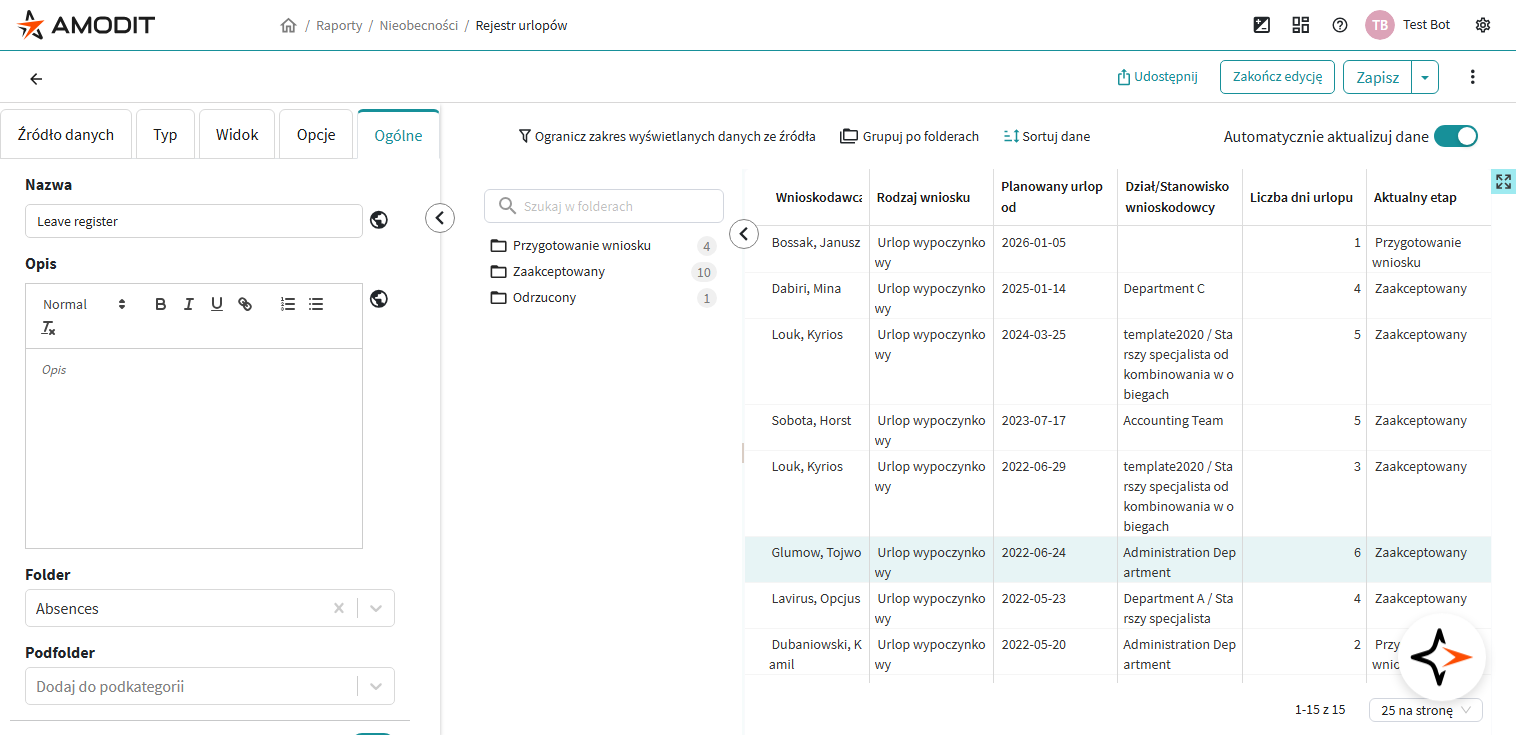Screen dimensions: 1516x735
Task: Switch to the Źródło danych tab
Action: coord(66,135)
